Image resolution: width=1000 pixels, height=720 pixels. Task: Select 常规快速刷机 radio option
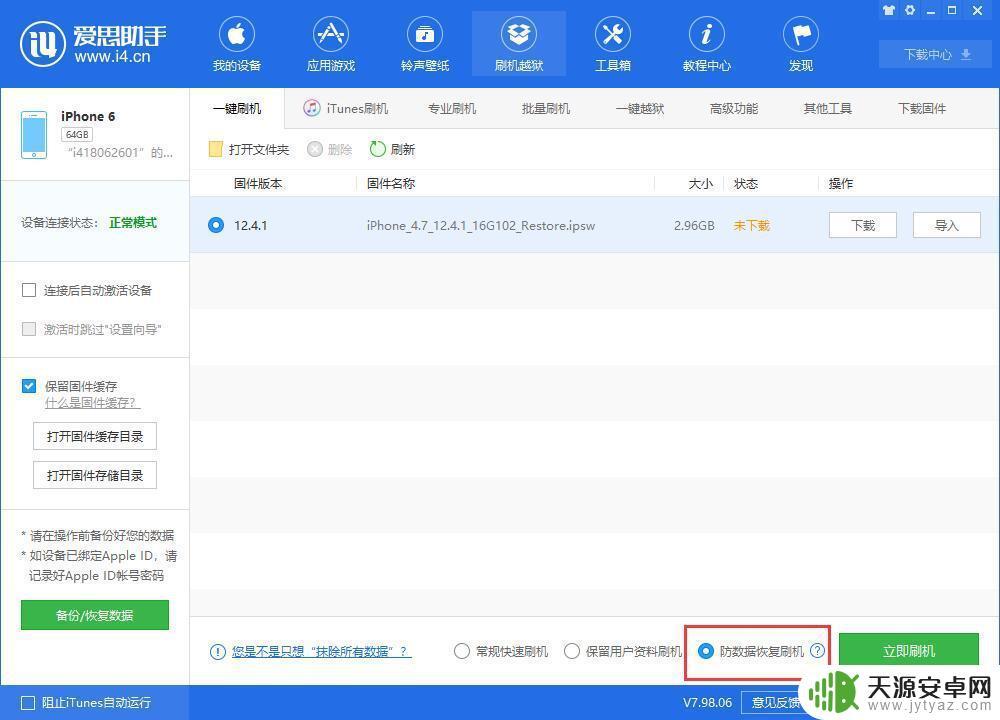(x=461, y=651)
